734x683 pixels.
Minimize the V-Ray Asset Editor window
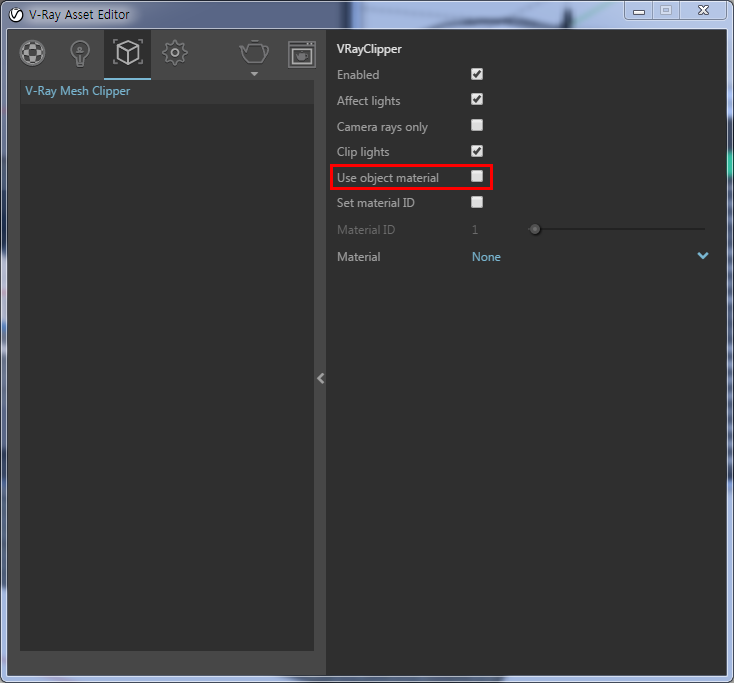(x=639, y=11)
